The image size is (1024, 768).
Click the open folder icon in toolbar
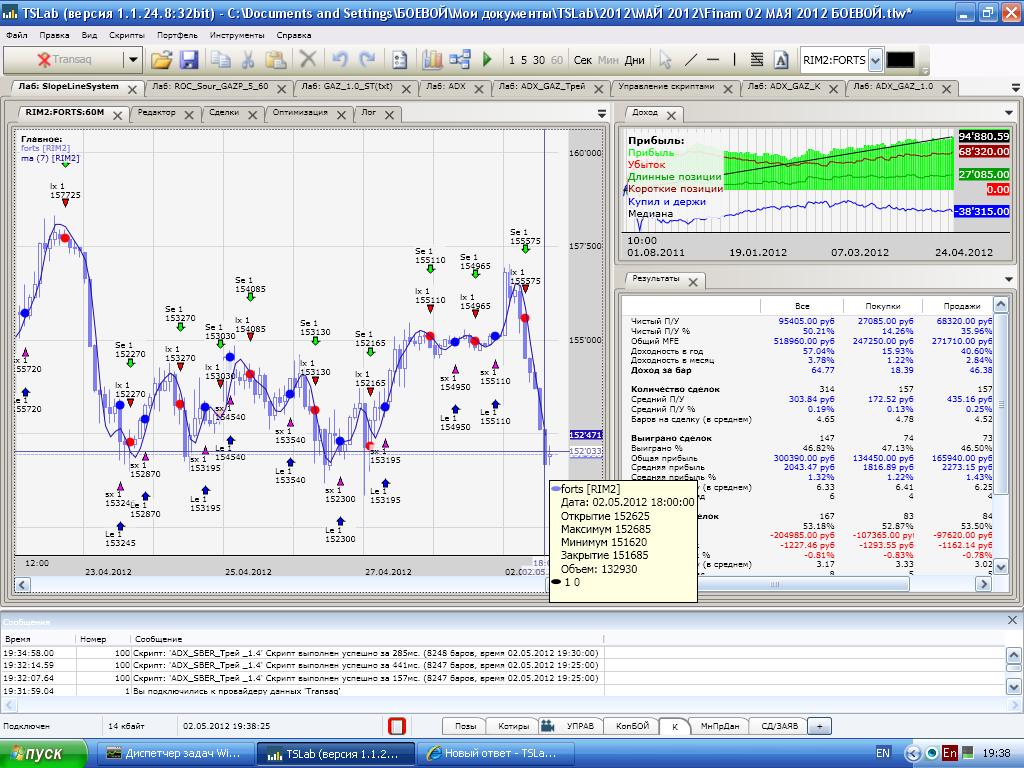[x=162, y=60]
